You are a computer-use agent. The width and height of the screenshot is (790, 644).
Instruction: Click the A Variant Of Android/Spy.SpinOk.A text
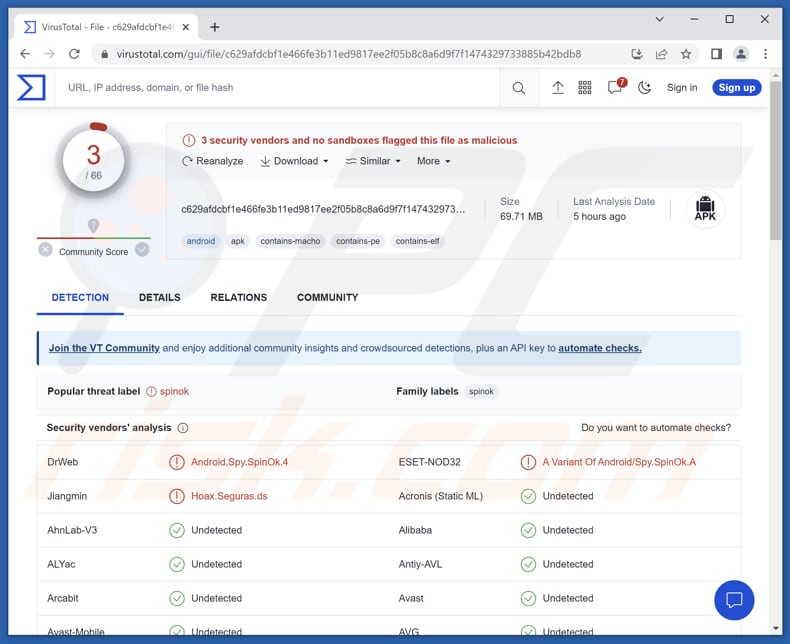tap(619, 462)
